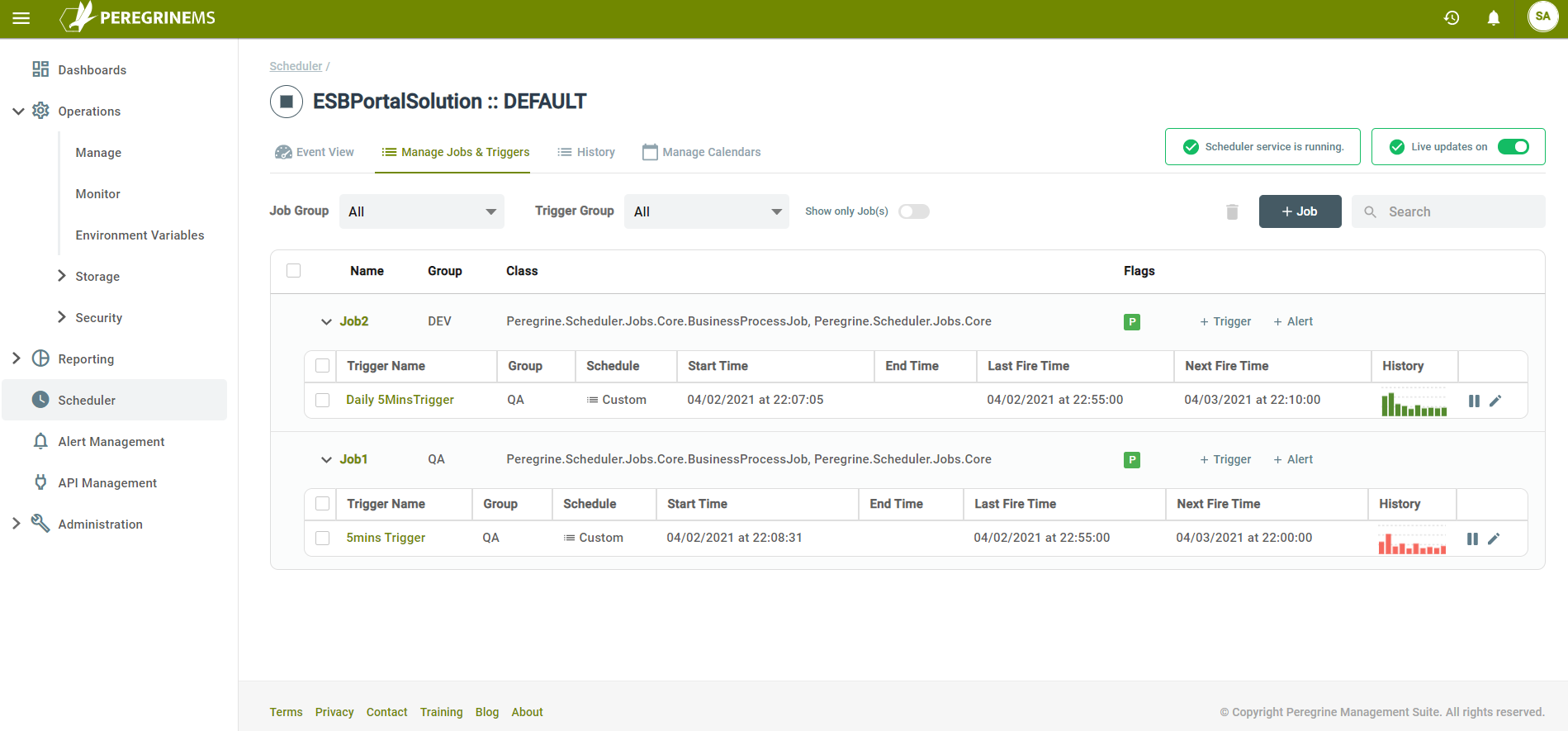This screenshot has height=731, width=1568.
Task: View history chart for Daily 5MinsTrigger
Action: (1414, 402)
